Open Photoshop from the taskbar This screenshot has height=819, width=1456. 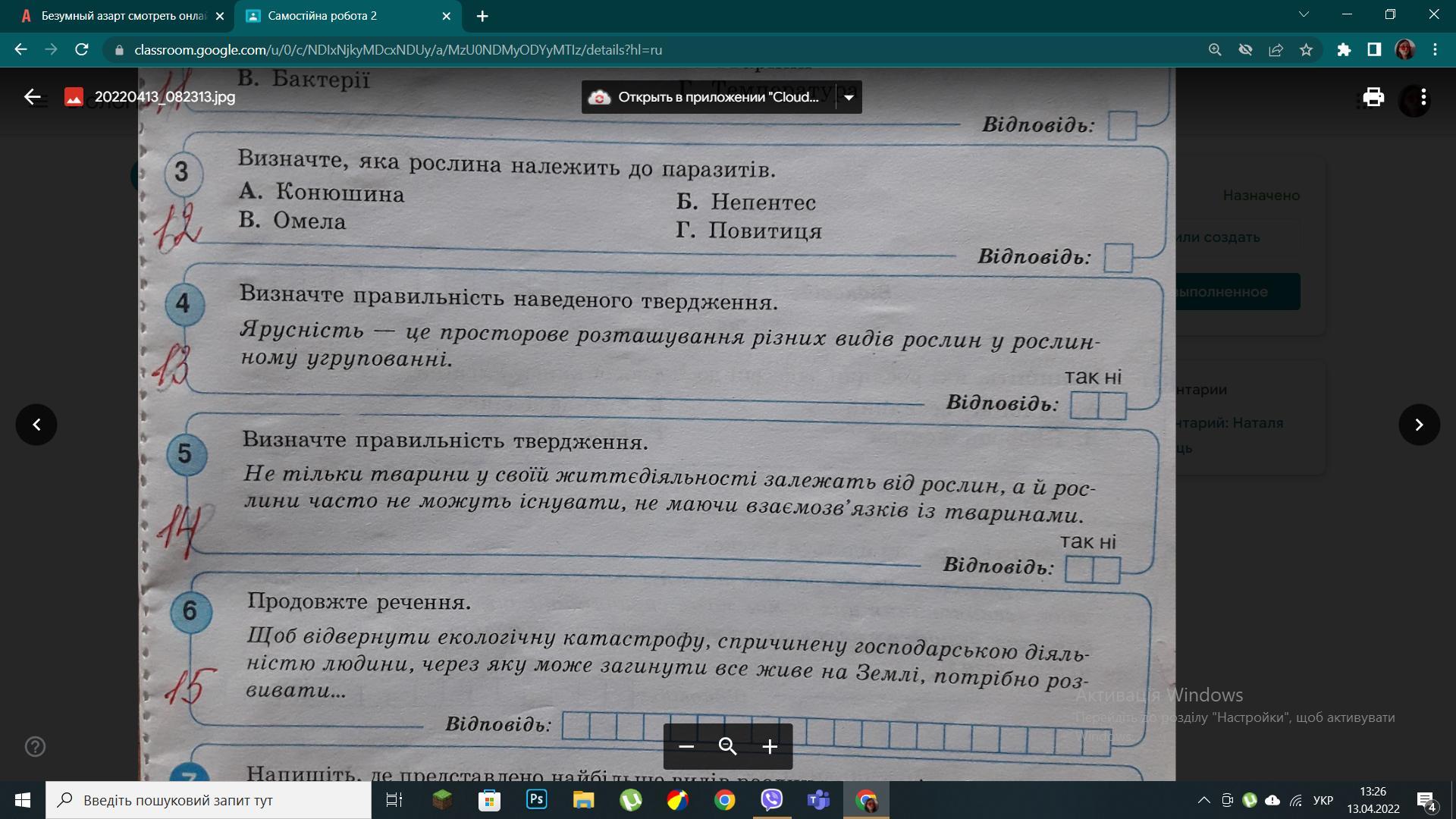[536, 800]
